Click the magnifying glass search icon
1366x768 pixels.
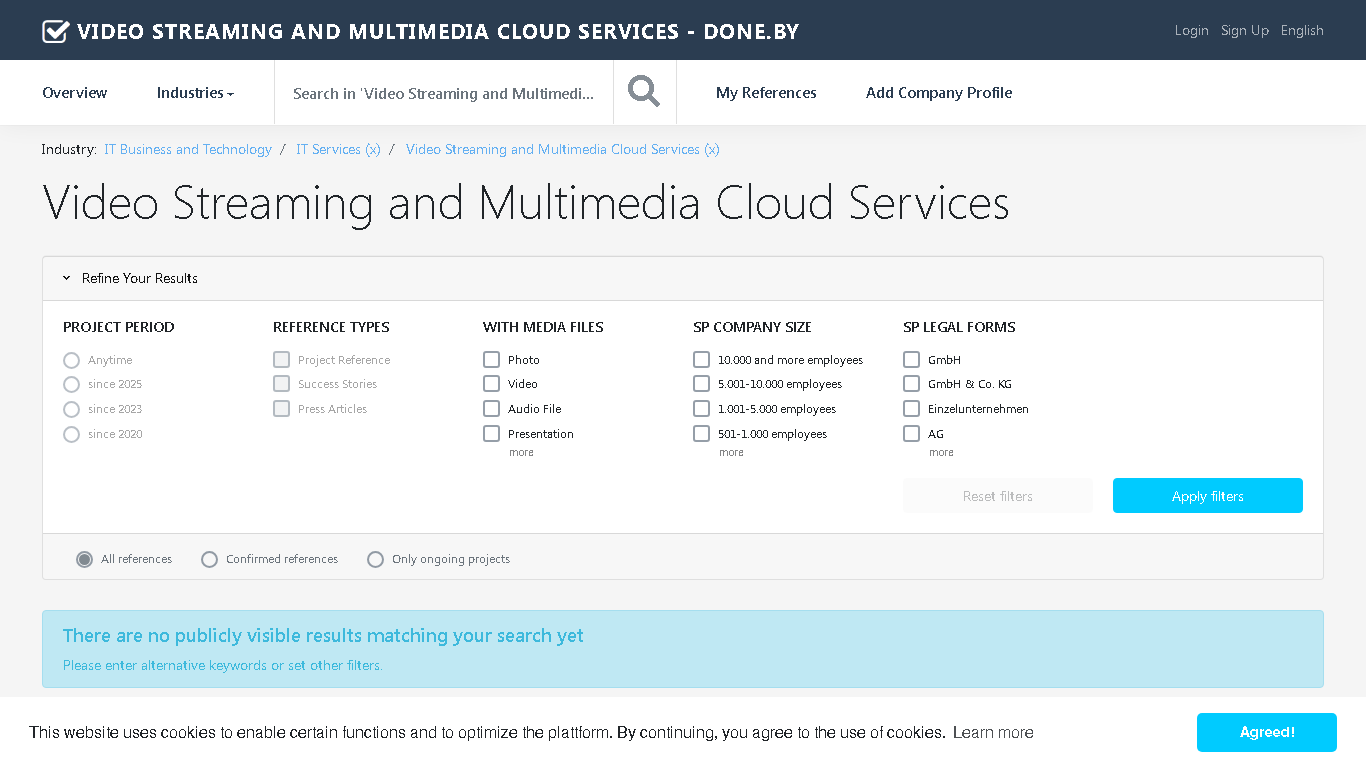pyautogui.click(x=644, y=92)
